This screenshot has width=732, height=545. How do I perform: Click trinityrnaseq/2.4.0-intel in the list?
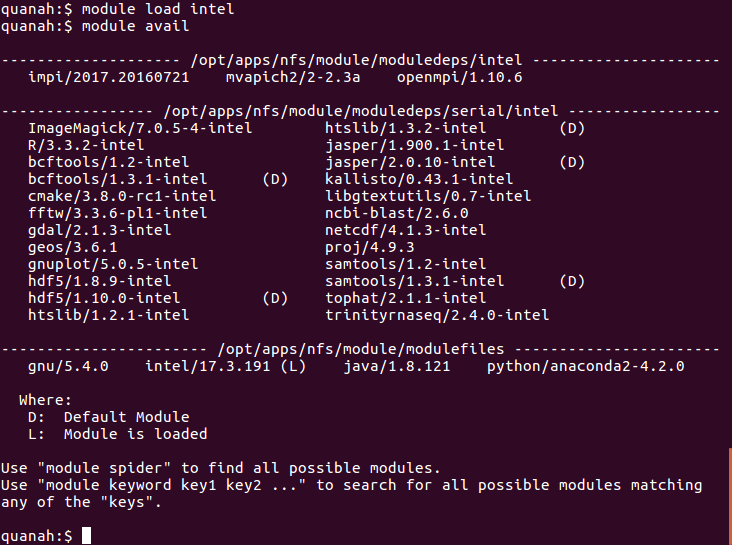point(437,315)
